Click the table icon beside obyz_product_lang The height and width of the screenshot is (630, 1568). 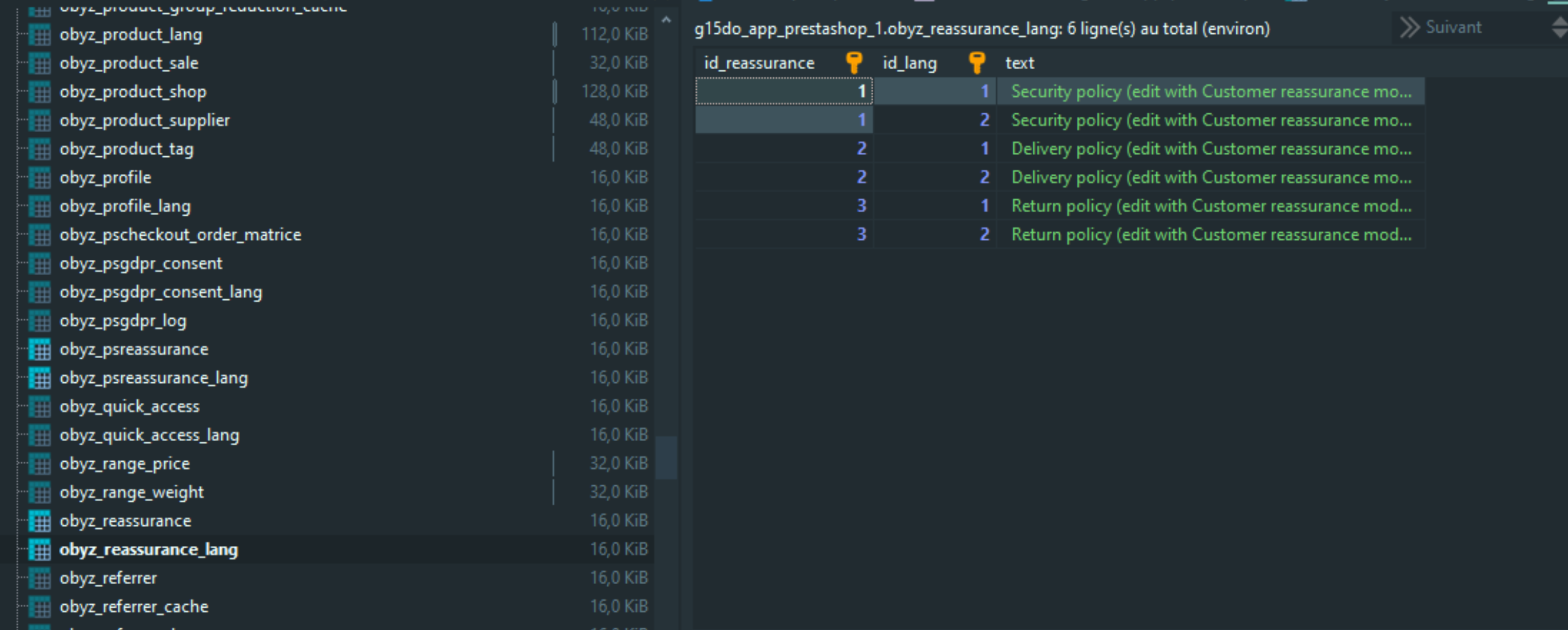coord(40,34)
